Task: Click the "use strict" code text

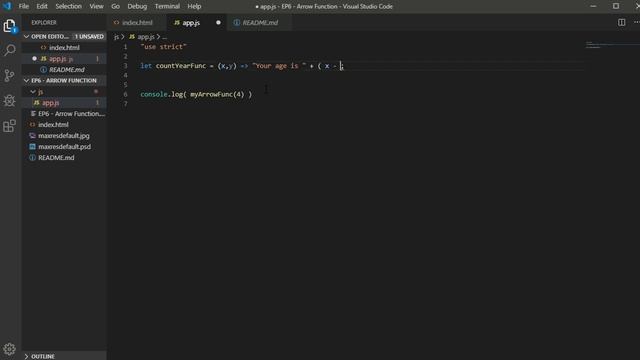Action: (x=163, y=47)
